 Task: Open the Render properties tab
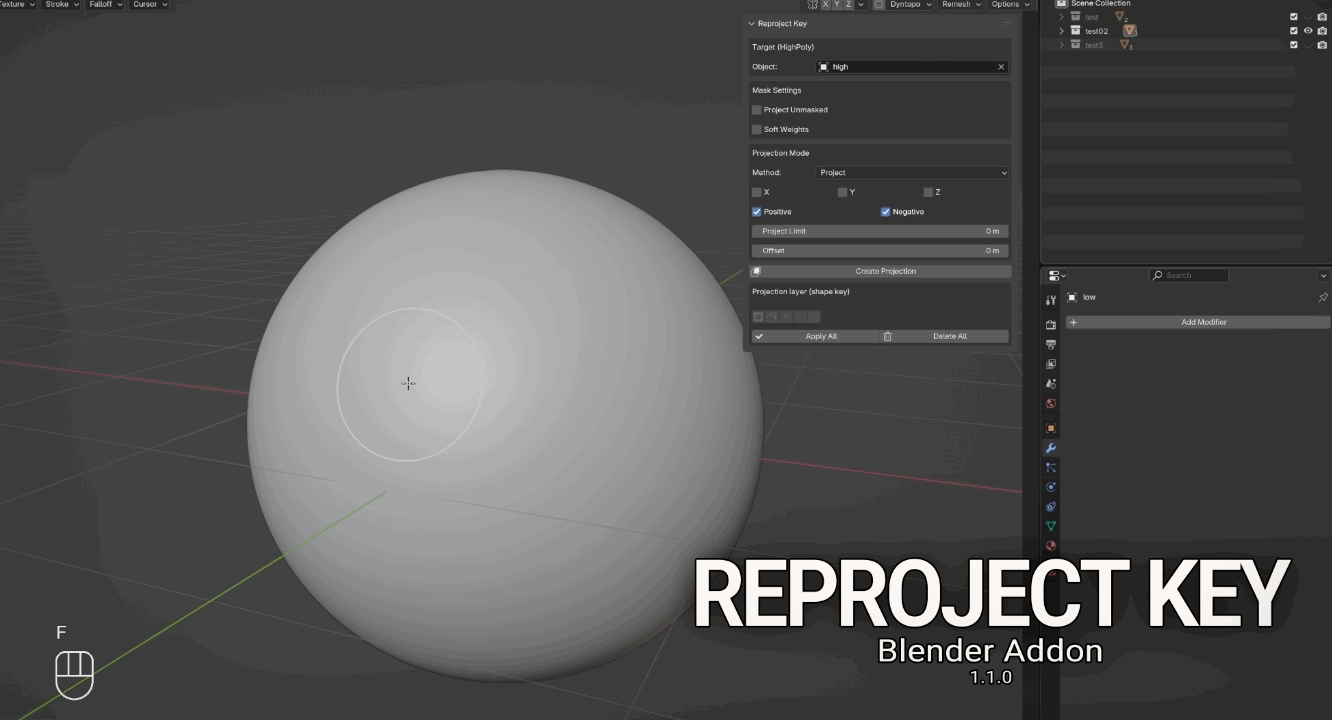[1051, 325]
